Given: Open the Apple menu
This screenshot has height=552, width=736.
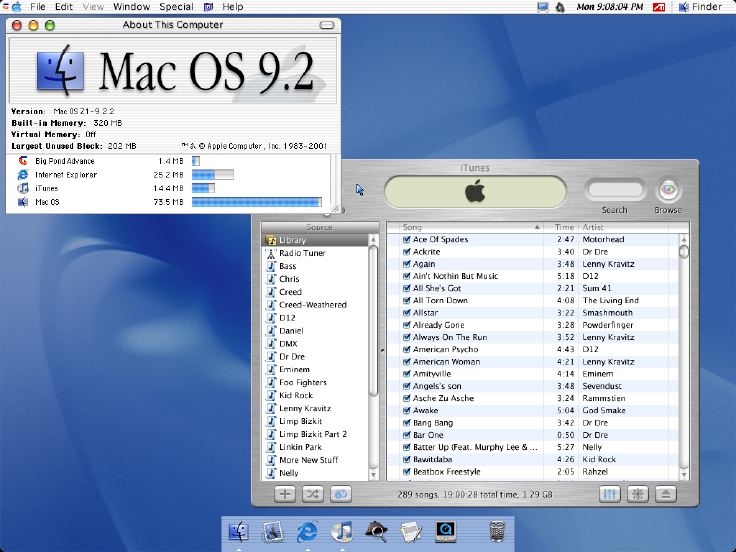Looking at the screenshot, I should pos(15,7).
